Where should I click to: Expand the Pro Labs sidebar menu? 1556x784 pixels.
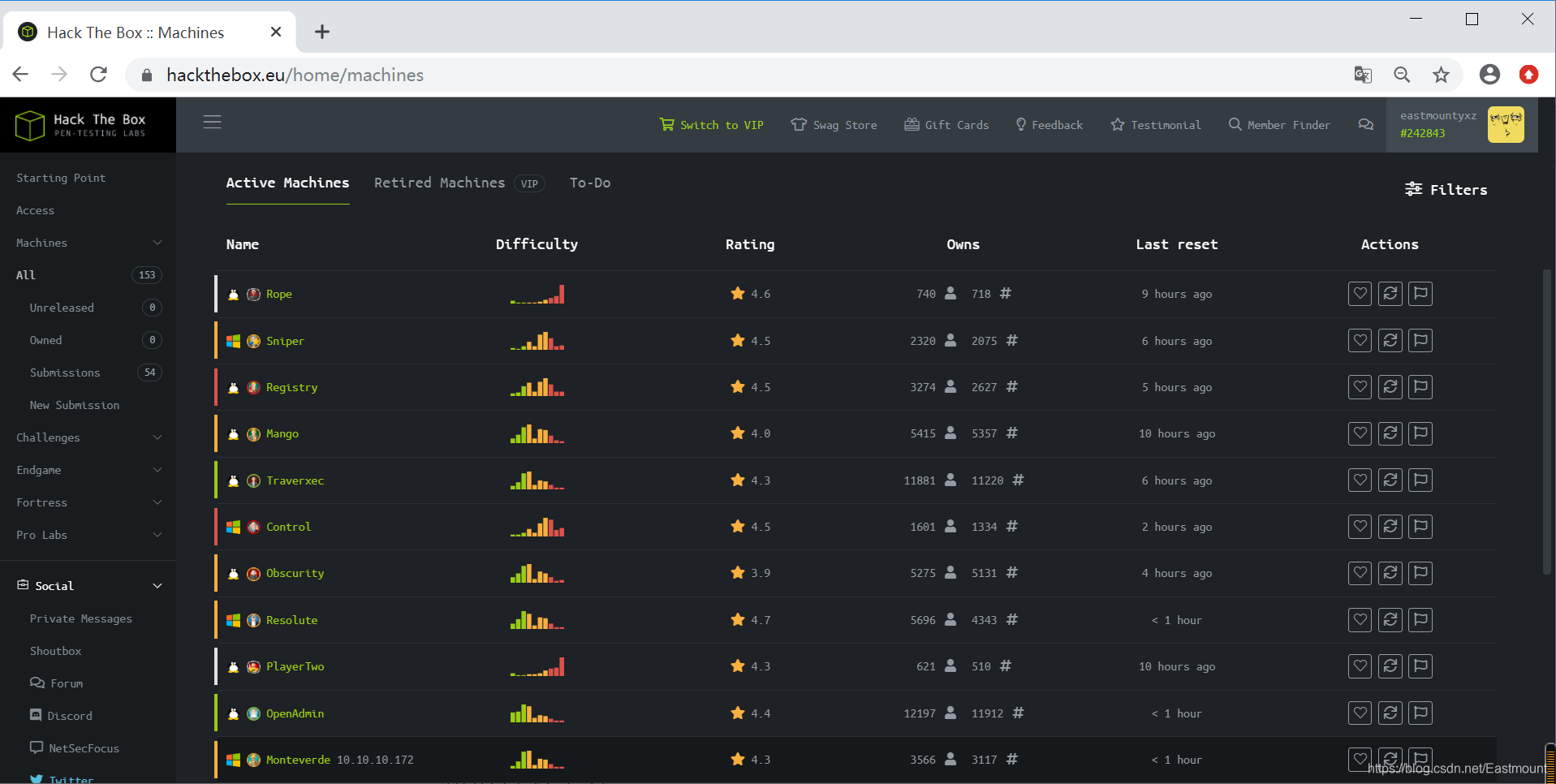coord(88,535)
